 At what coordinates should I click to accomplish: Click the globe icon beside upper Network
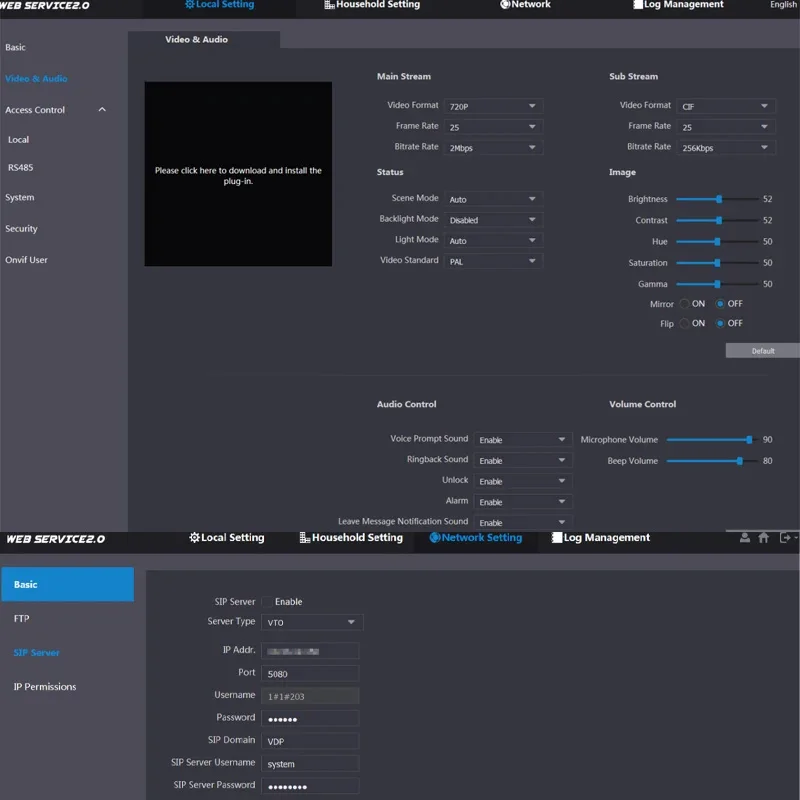505,5
